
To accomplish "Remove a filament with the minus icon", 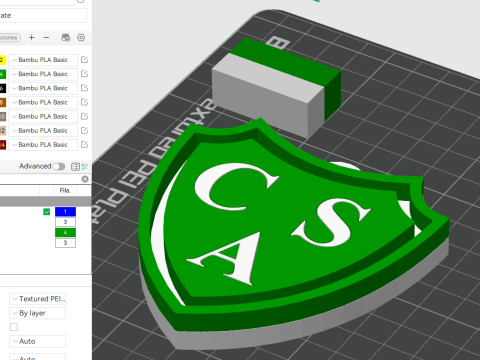I will [x=46, y=38].
